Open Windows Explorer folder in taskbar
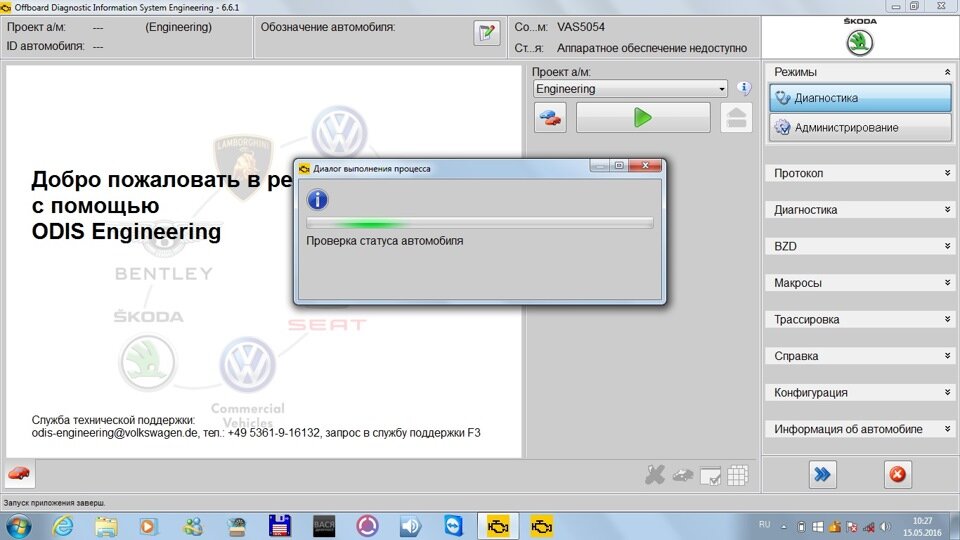 click(x=106, y=526)
